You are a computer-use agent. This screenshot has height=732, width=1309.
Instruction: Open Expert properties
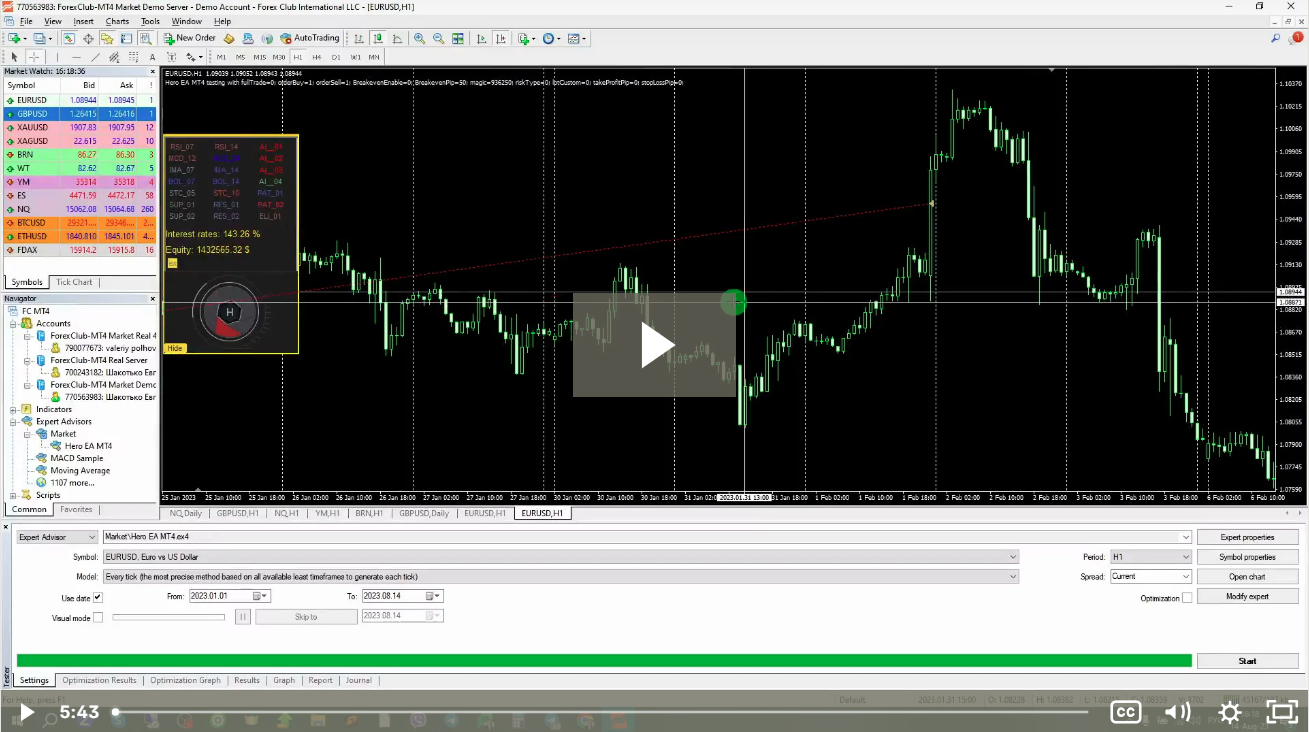(x=1247, y=537)
